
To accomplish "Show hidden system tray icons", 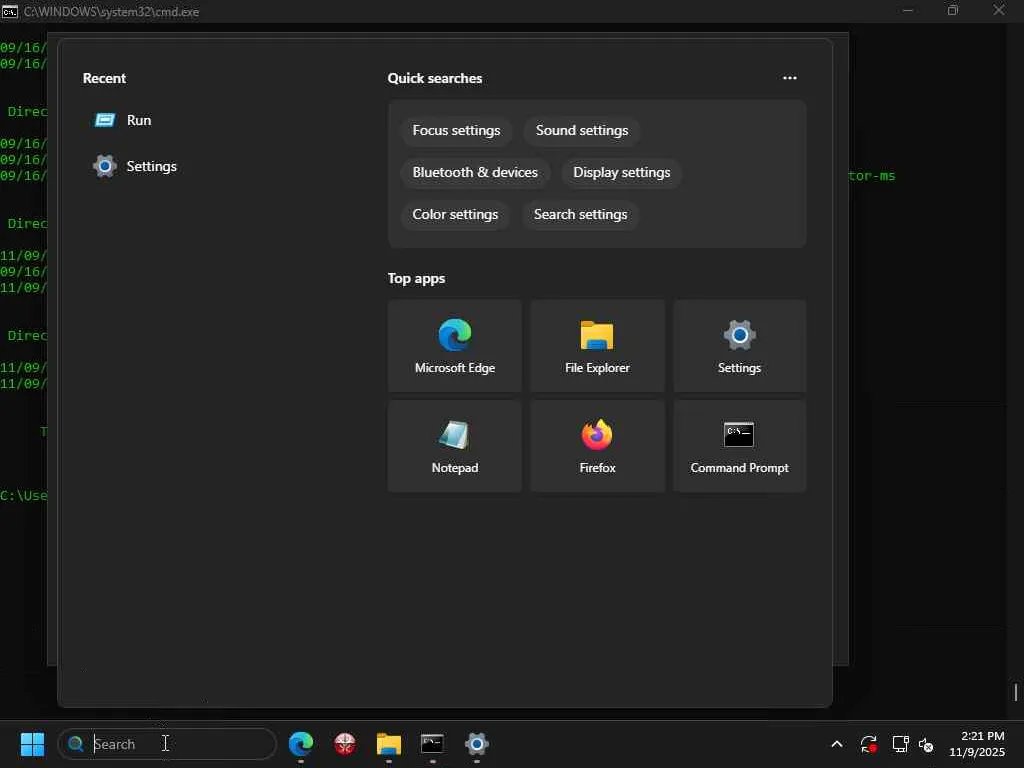I will pos(837,744).
